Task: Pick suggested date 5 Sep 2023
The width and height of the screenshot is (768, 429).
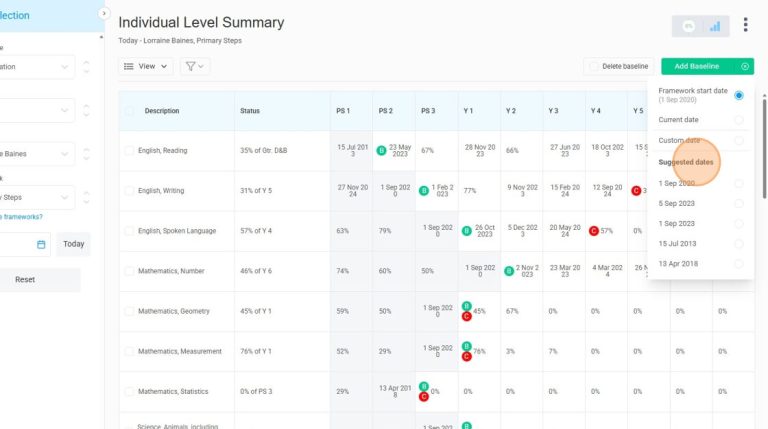Action: (739, 203)
